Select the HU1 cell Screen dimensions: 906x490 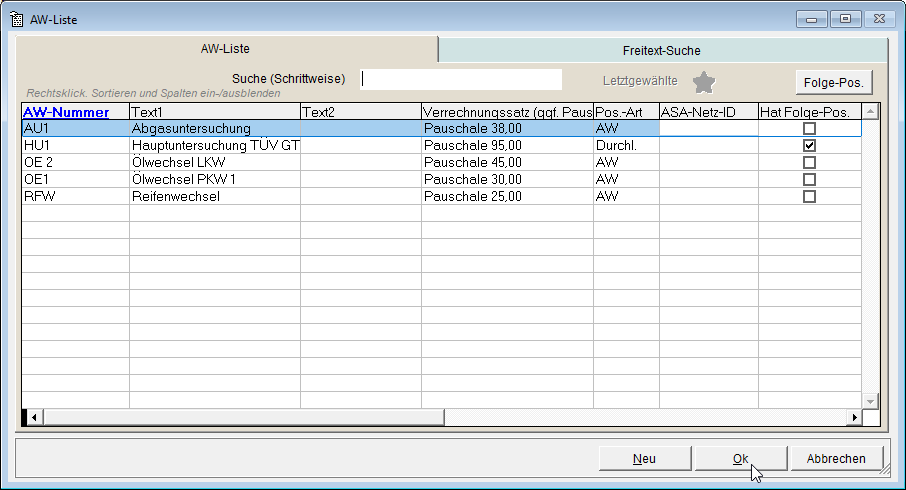76,146
